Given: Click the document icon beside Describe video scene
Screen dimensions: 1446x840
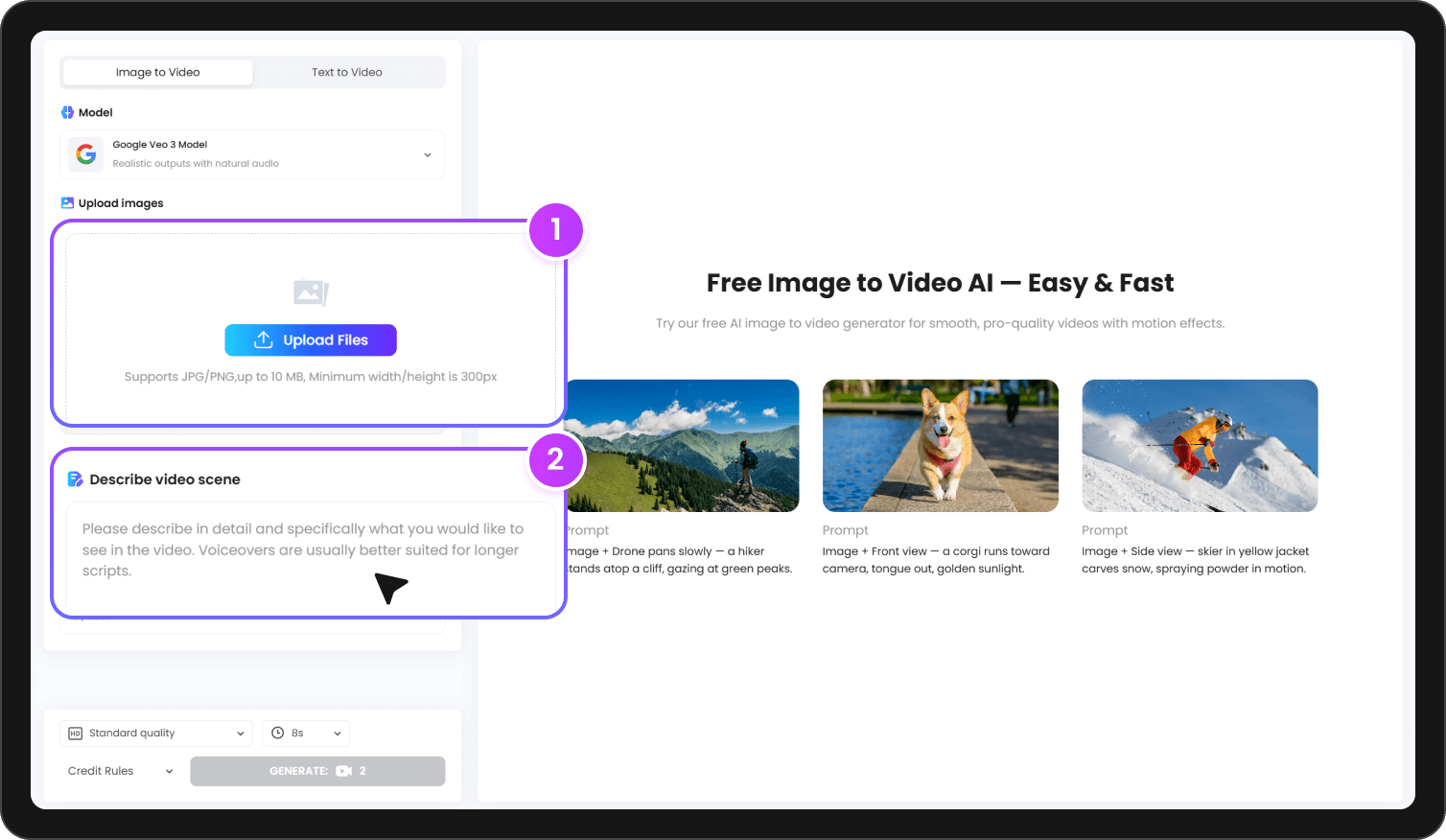Looking at the screenshot, I should click(75, 478).
